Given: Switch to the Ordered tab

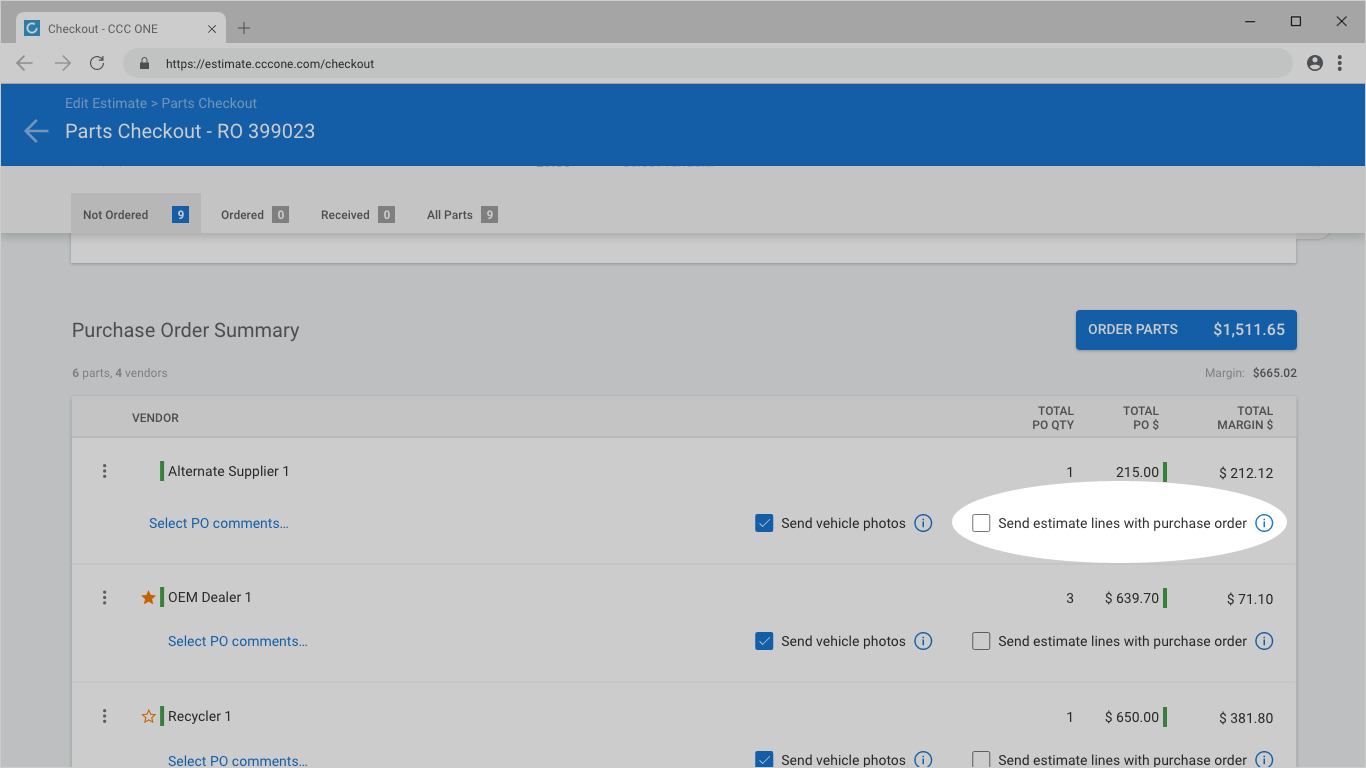Looking at the screenshot, I should point(255,214).
